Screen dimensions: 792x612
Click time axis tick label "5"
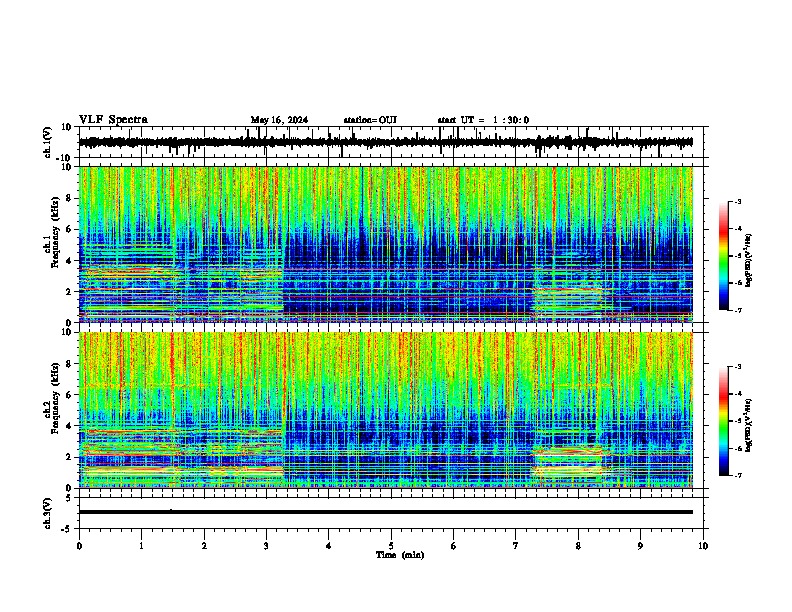click(391, 546)
